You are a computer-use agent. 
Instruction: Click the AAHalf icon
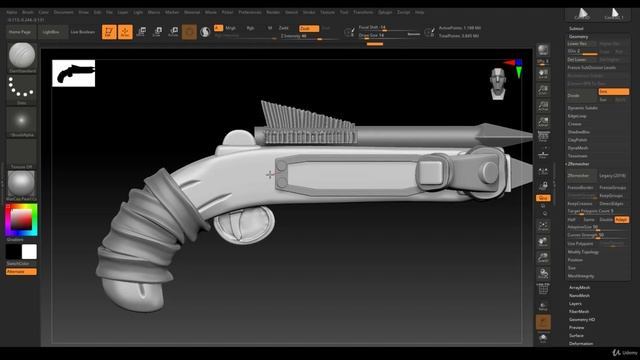543,122
